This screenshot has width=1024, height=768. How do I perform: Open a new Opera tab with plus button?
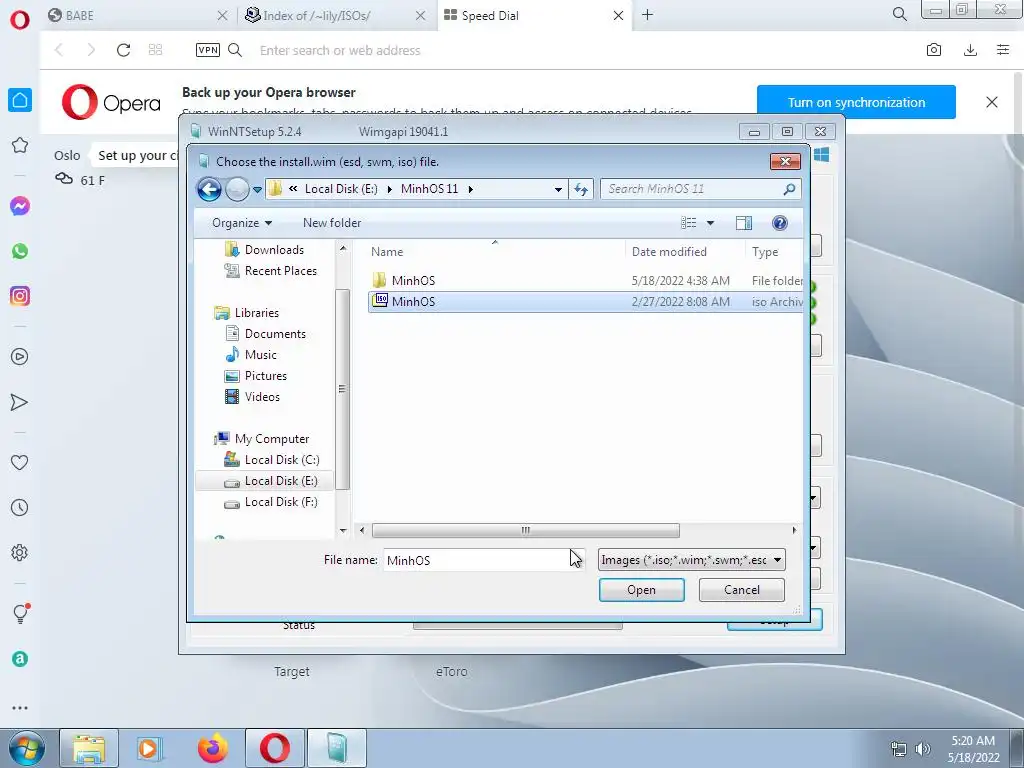(647, 14)
